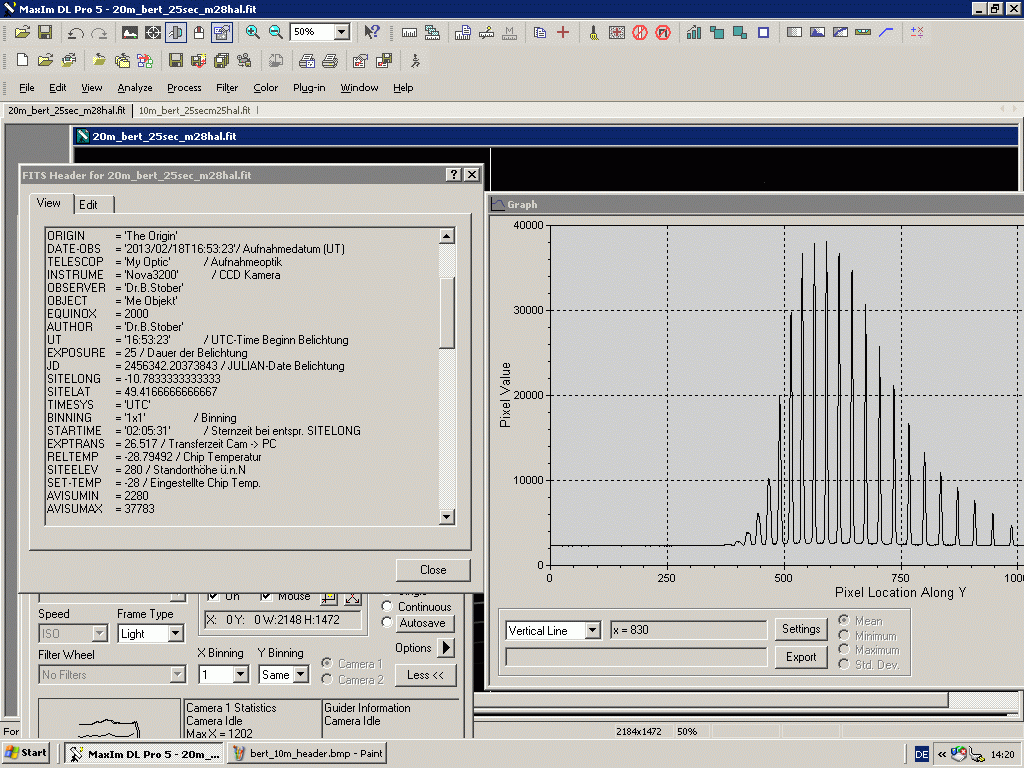Click the Export button in the Graph panel
1024x768 pixels.
pos(801,657)
